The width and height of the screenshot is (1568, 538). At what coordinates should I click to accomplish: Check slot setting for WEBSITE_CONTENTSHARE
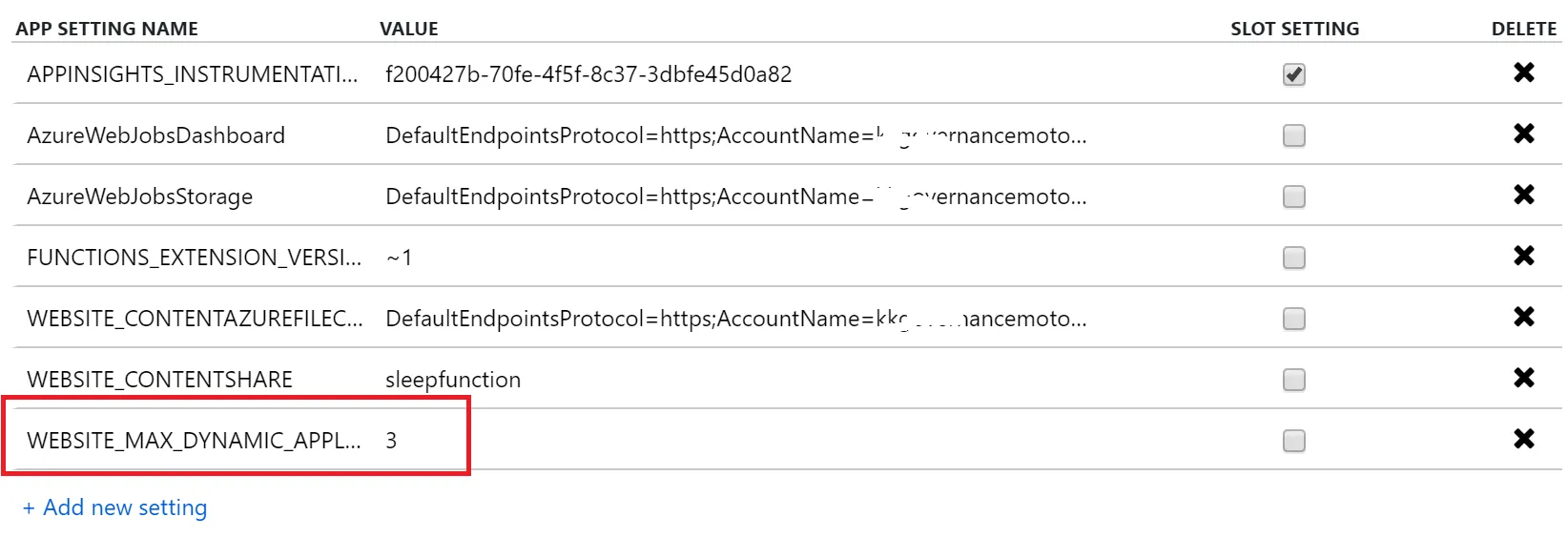[1293, 380]
